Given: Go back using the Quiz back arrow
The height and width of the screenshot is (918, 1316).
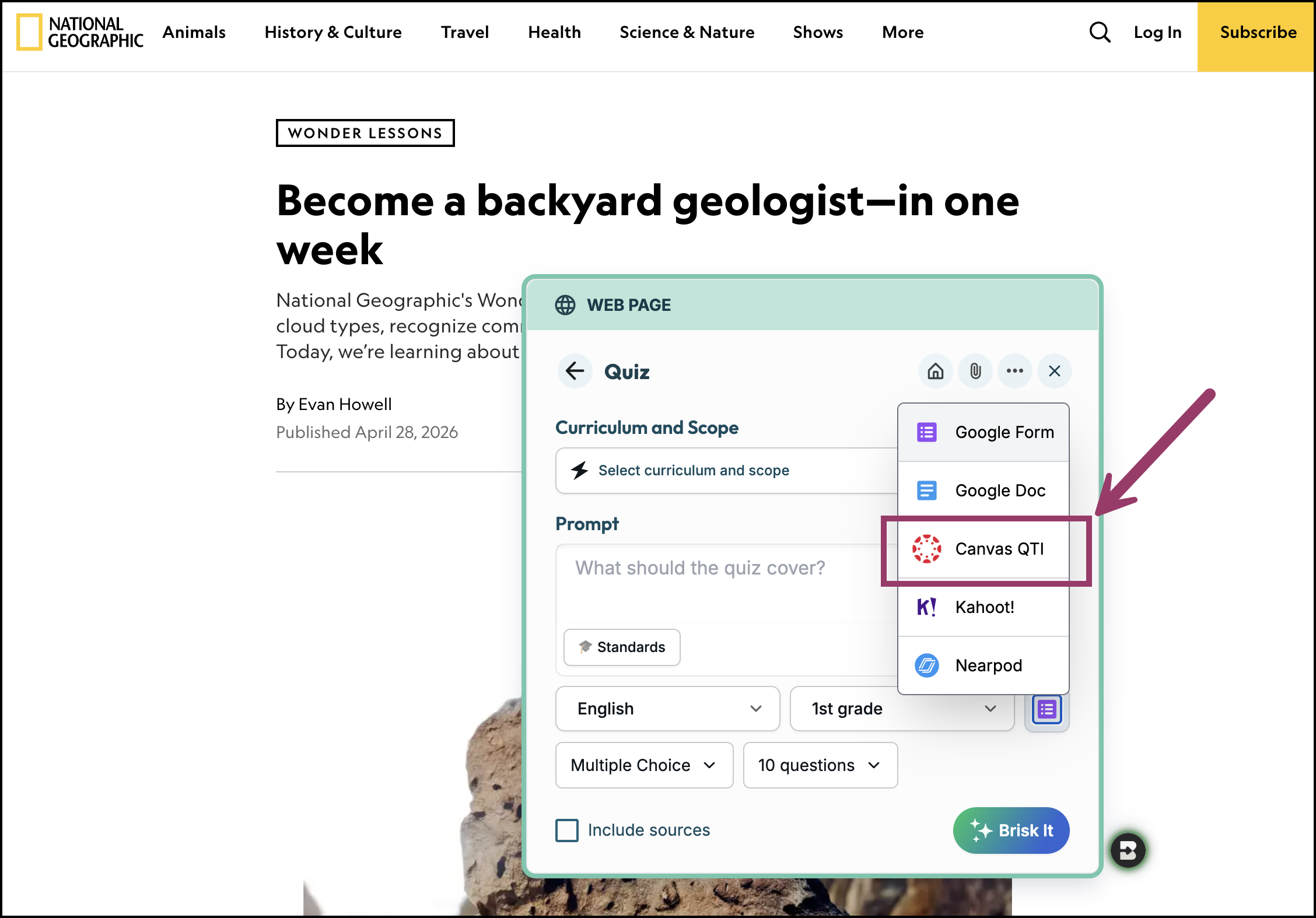Looking at the screenshot, I should tap(575, 371).
